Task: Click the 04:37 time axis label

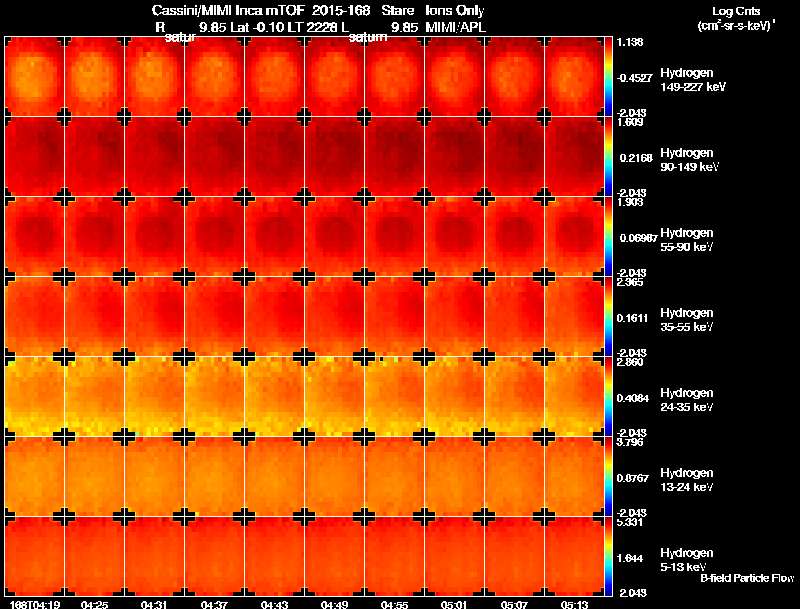Action: point(214,605)
